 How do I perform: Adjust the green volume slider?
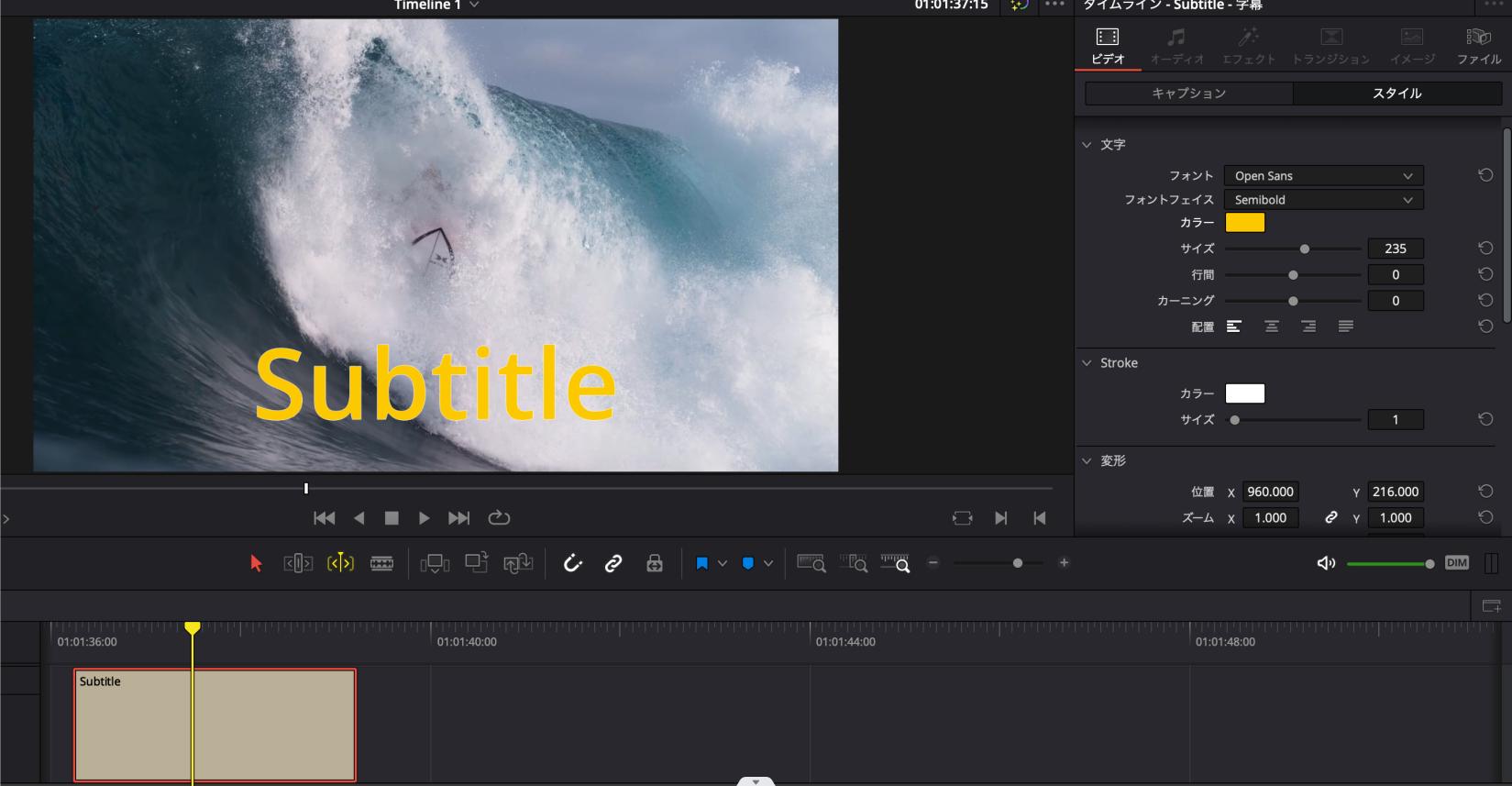tap(1390, 563)
